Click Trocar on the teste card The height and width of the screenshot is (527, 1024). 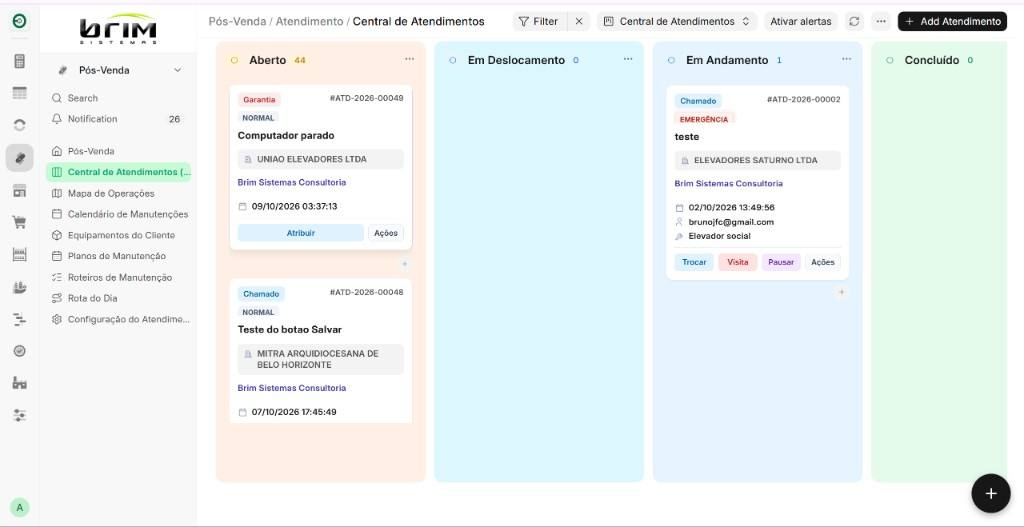pos(694,263)
